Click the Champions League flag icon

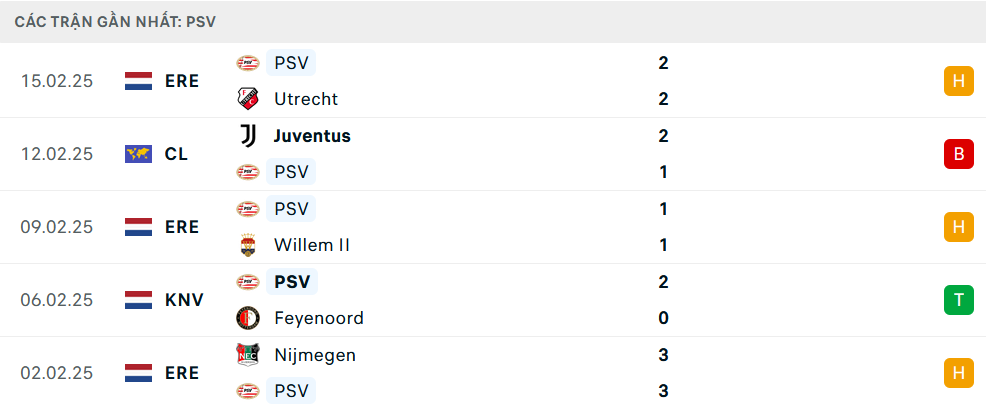(x=138, y=154)
